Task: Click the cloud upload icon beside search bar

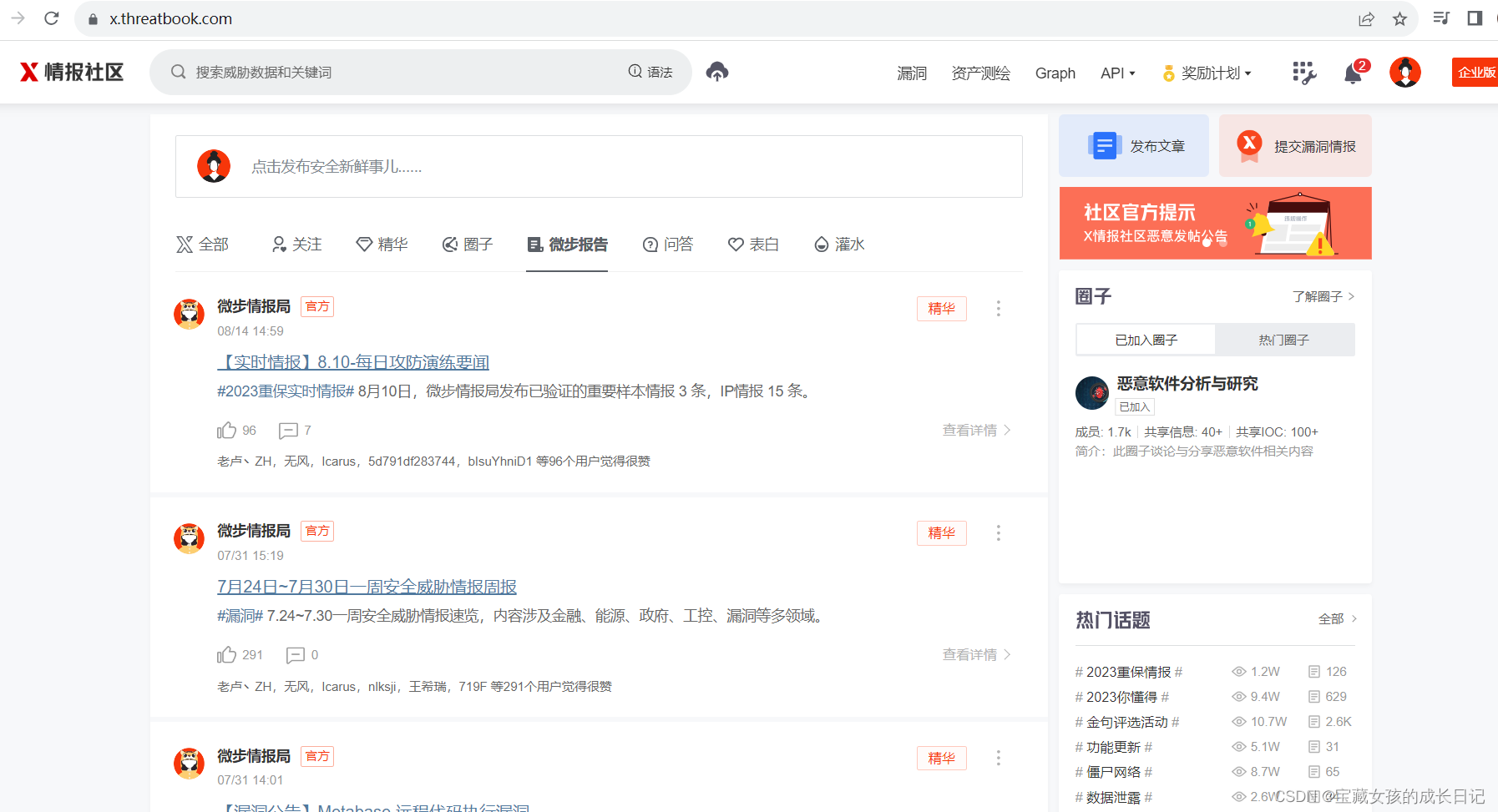Action: [x=716, y=72]
